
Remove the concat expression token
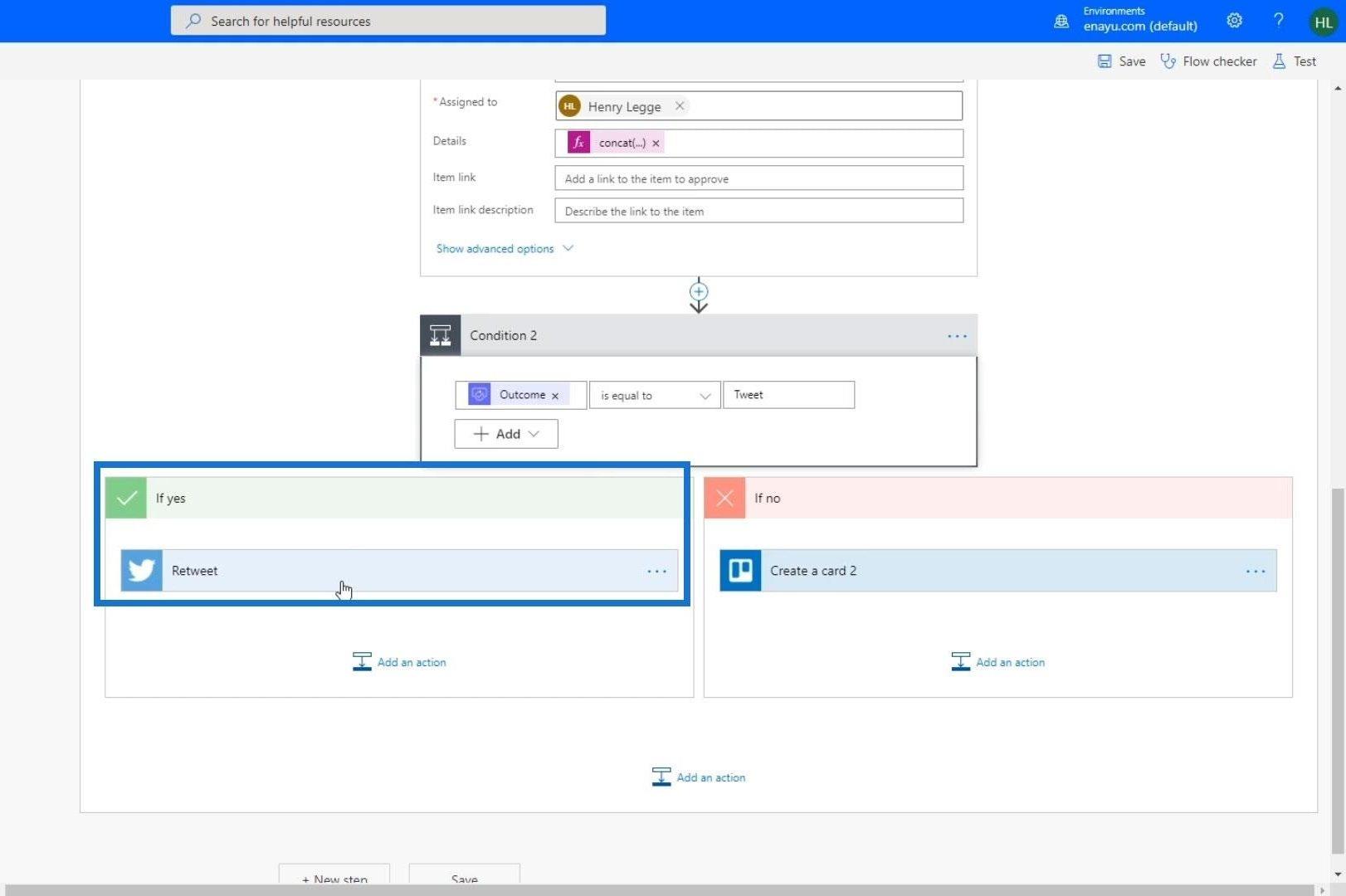click(656, 144)
